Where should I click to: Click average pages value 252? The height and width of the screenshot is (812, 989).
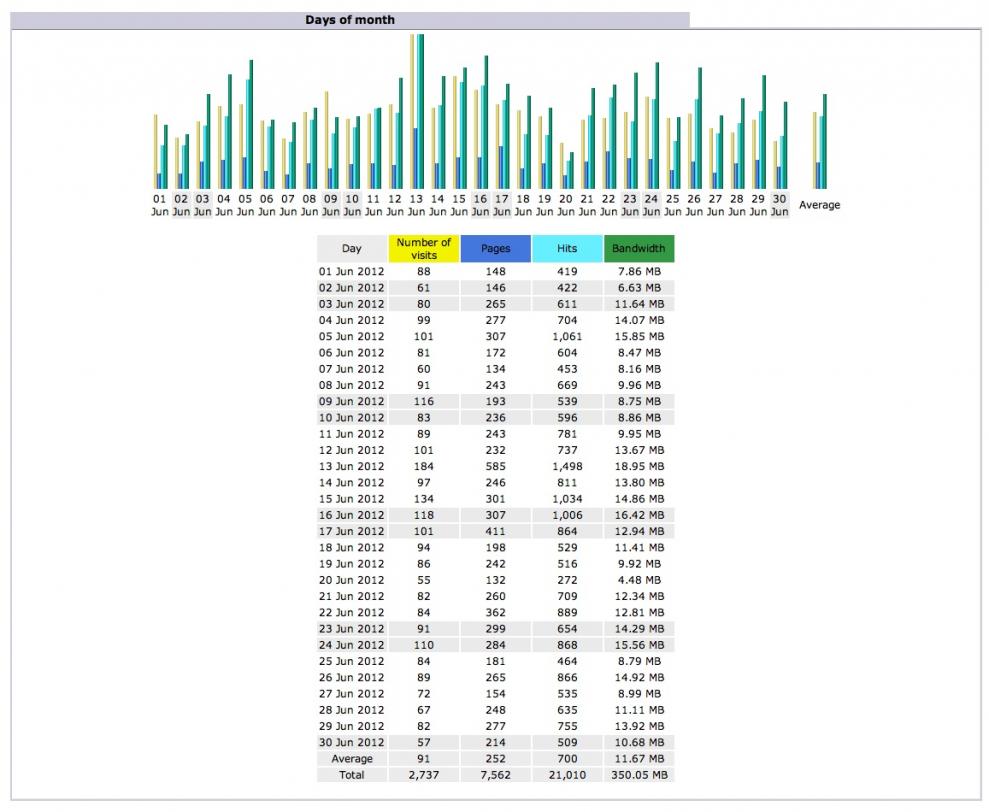(495, 759)
